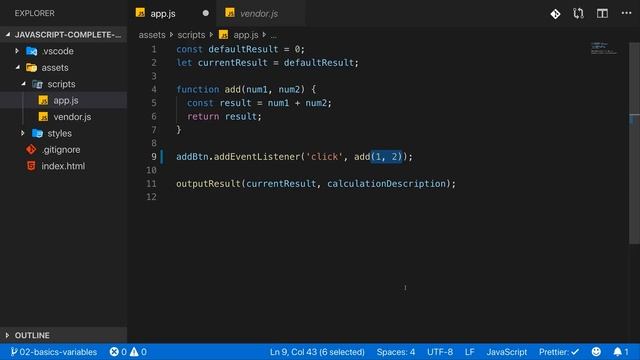Click the app.js breadcrumb segment

(x=246, y=35)
